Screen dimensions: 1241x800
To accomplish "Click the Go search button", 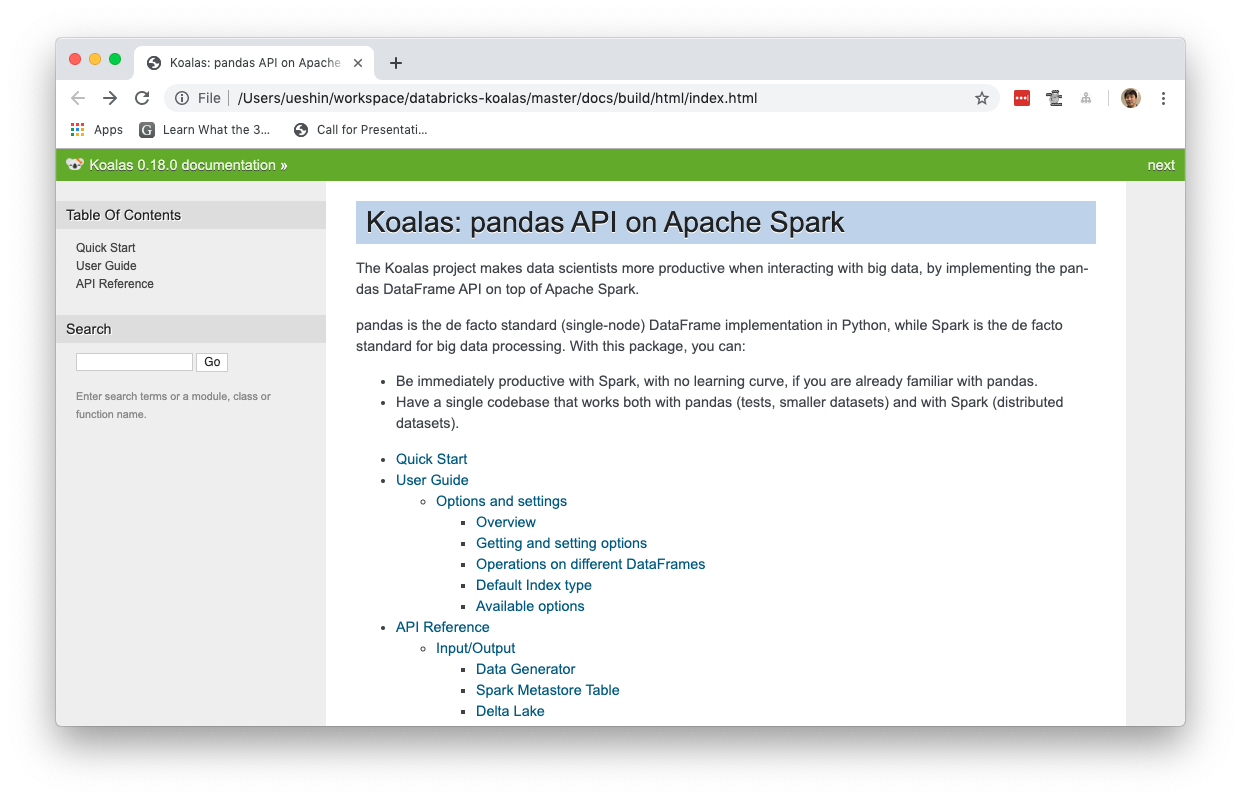I will (212, 362).
